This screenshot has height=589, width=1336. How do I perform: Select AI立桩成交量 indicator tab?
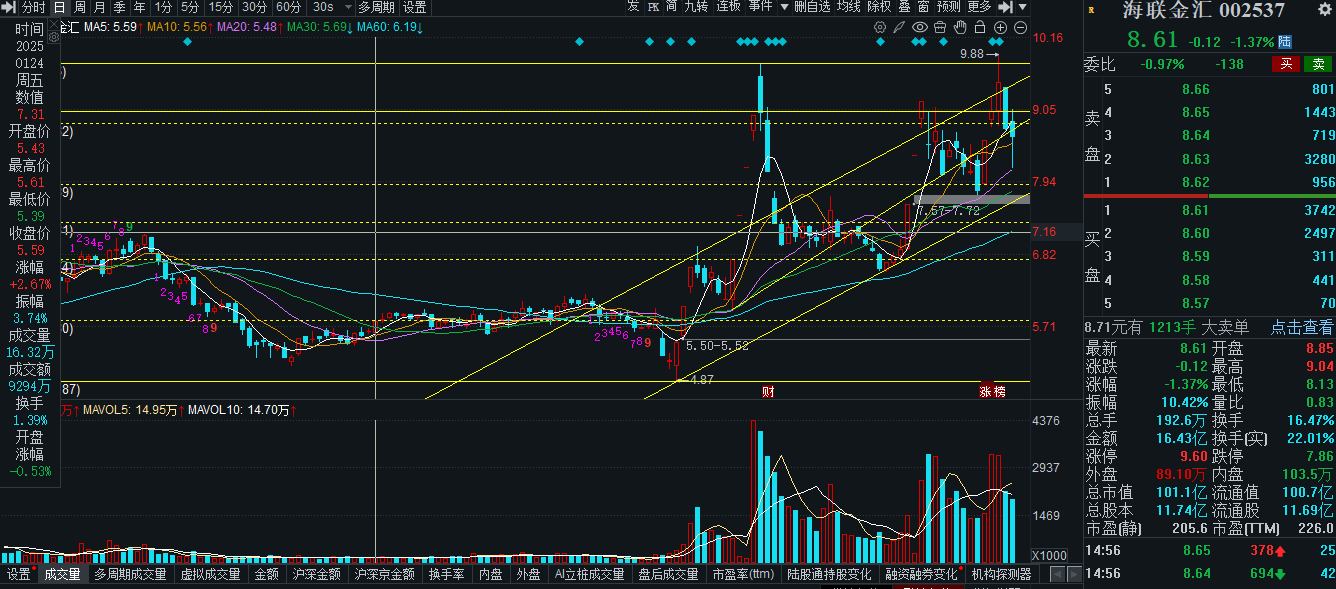[x=589, y=575]
